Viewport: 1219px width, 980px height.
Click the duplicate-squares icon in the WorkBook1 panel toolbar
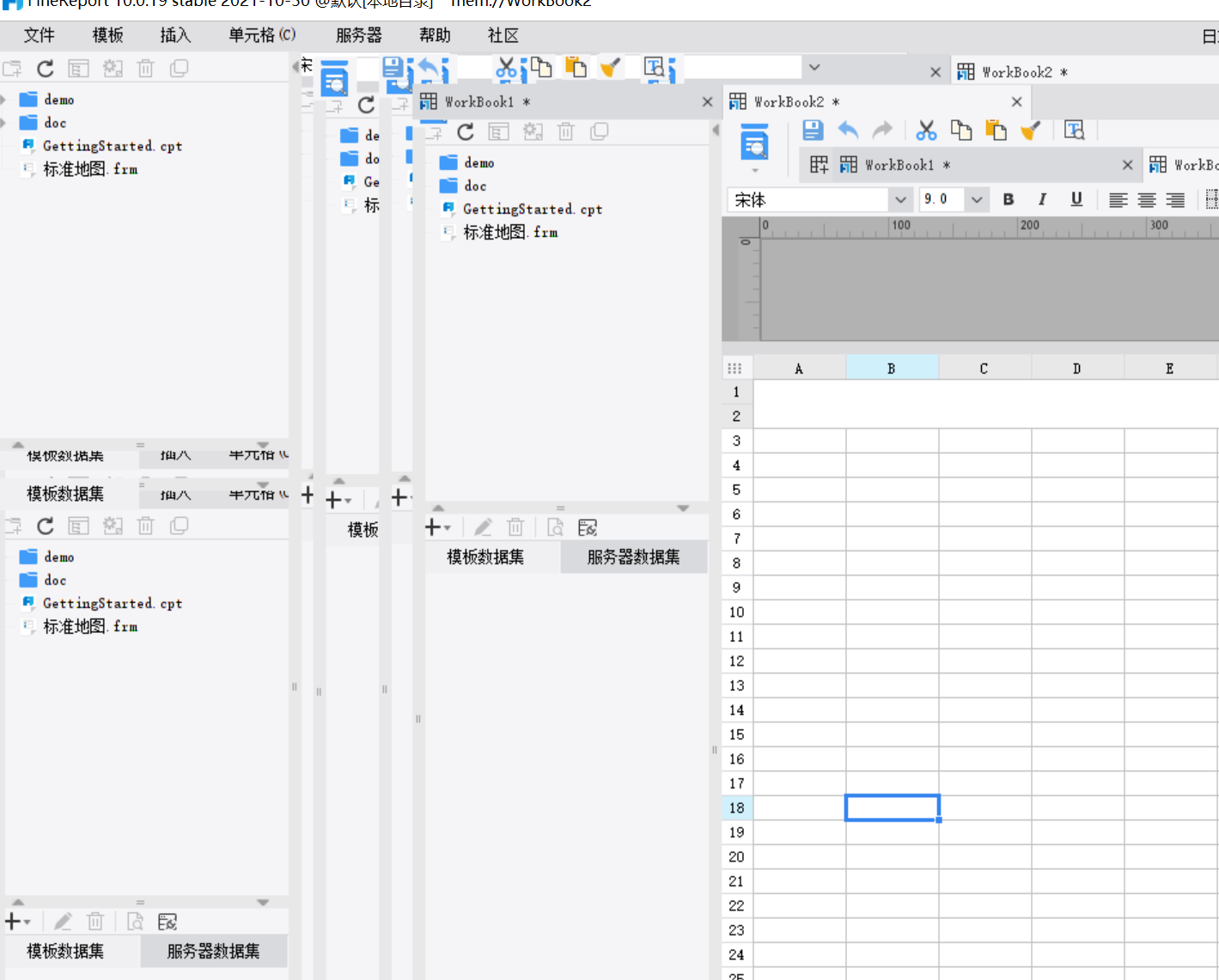point(600,131)
